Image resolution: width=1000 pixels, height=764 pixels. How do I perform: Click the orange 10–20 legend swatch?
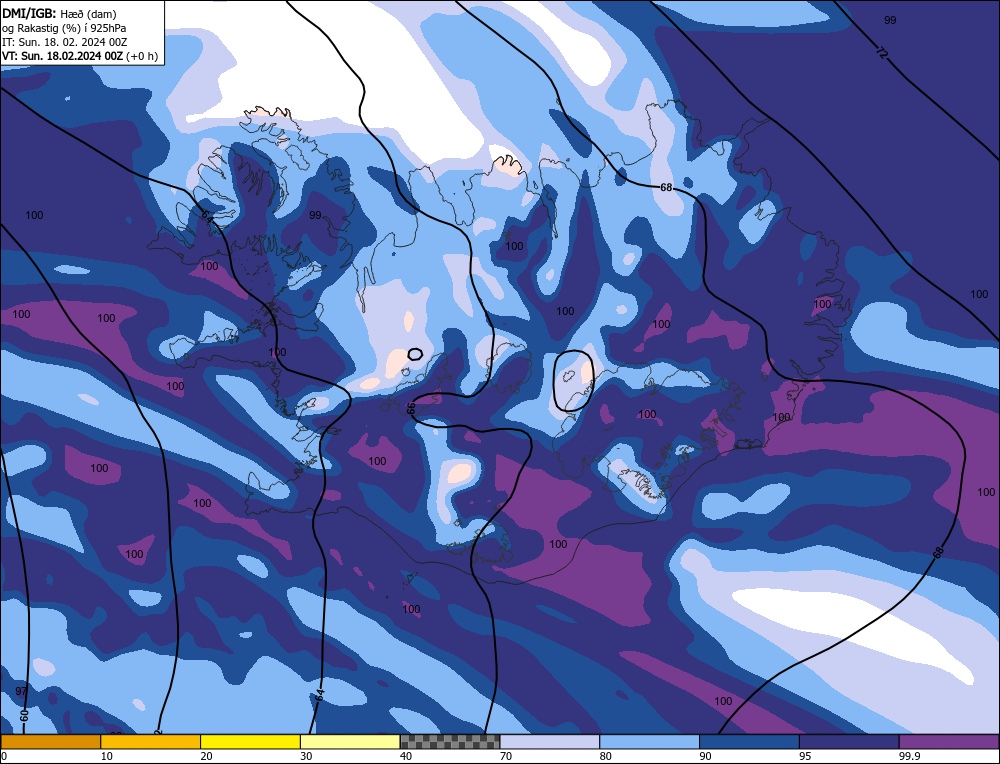click(x=151, y=741)
